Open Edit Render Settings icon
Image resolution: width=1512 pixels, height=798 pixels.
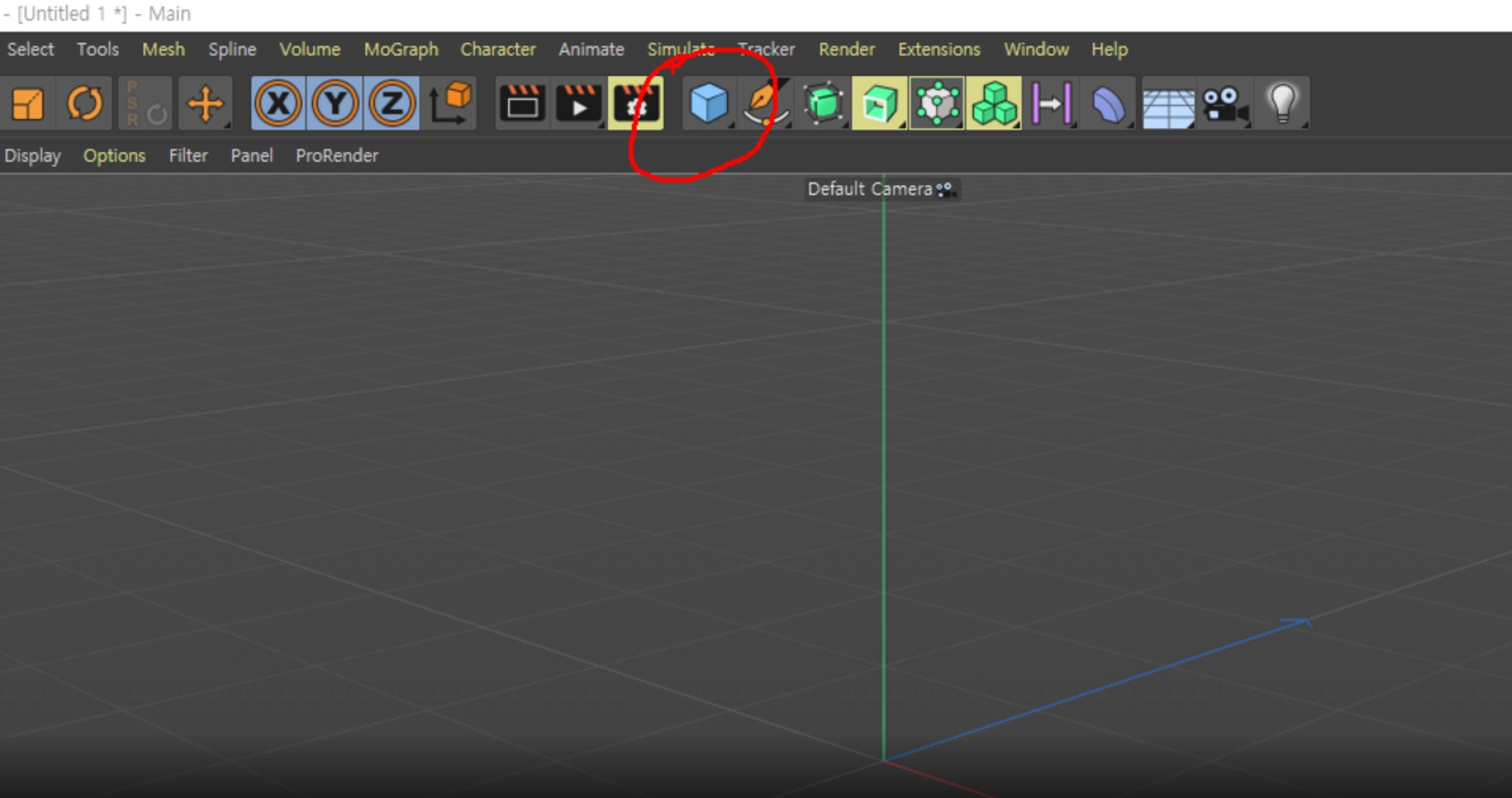pyautogui.click(x=635, y=103)
